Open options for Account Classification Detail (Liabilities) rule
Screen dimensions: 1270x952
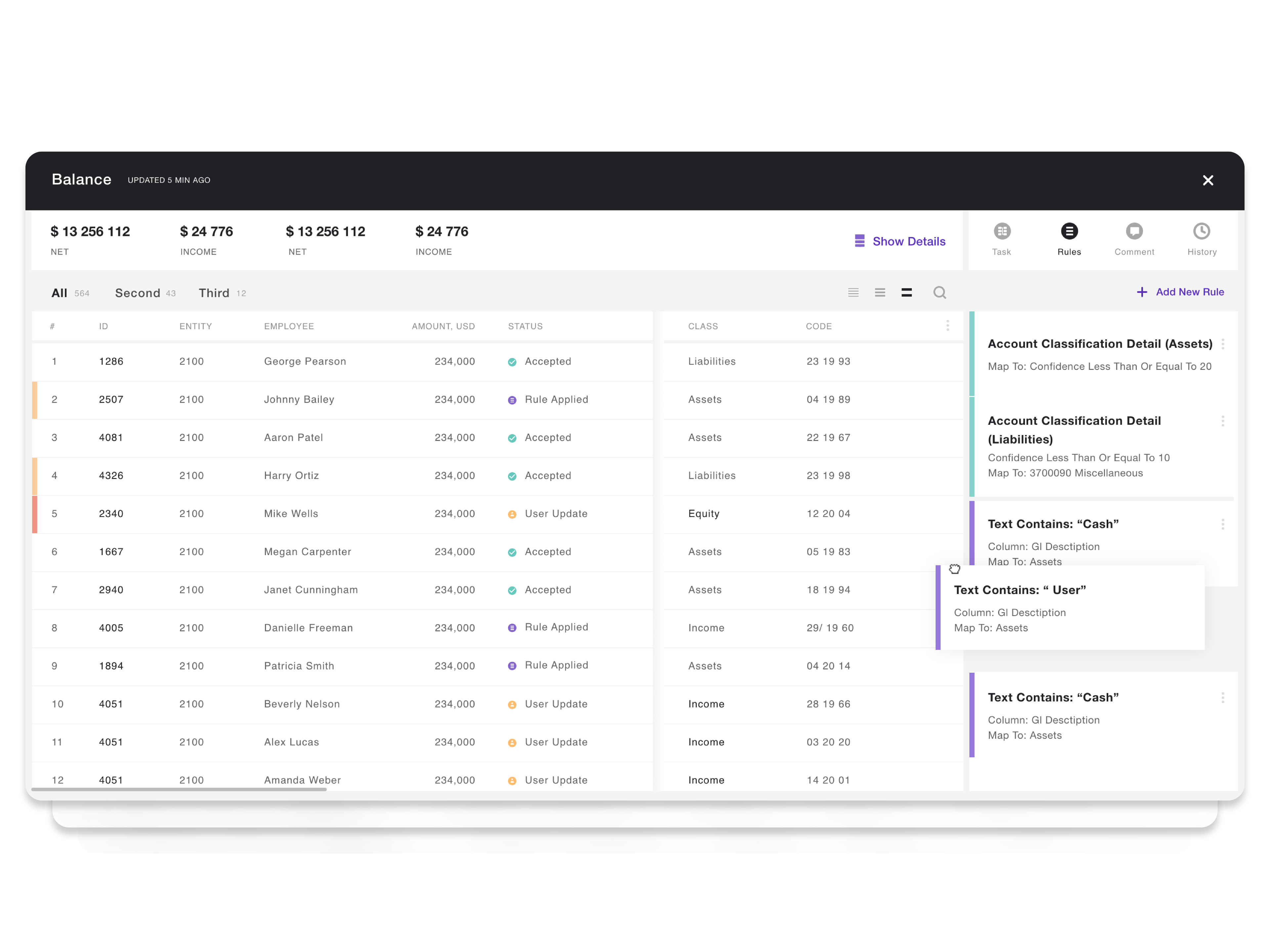click(x=1222, y=421)
